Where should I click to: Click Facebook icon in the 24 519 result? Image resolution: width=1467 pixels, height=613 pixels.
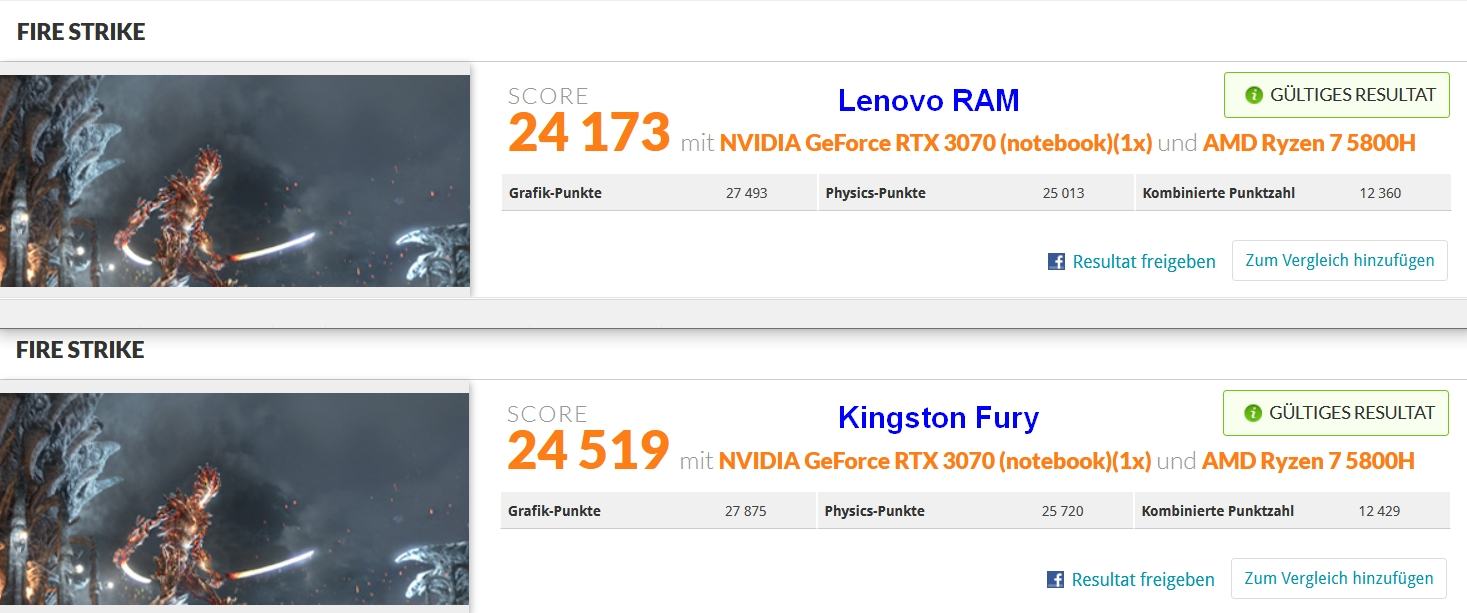1055,580
